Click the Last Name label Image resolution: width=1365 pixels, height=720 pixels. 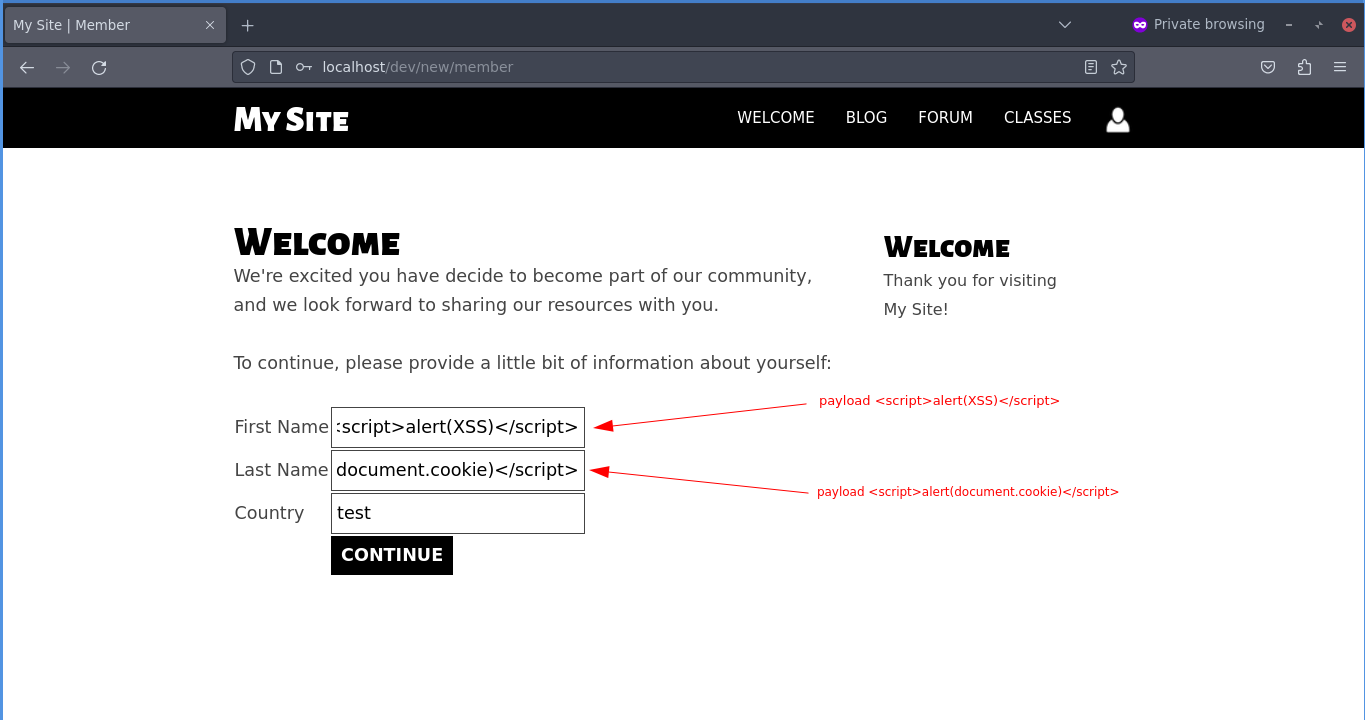tap(281, 470)
